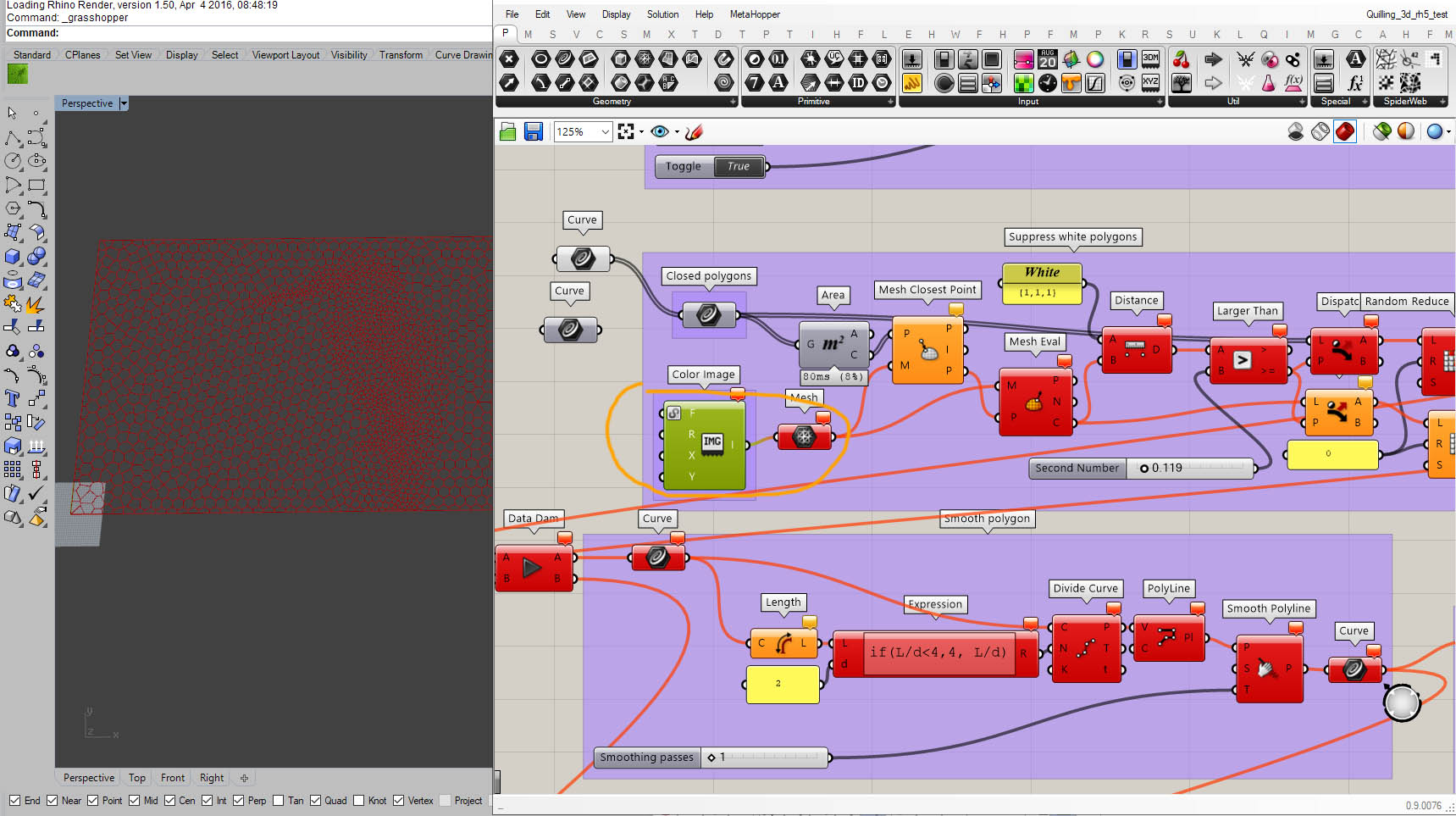1456x816 pixels.
Task: Open file with Grasshopper green folder icon
Action: pos(508,131)
